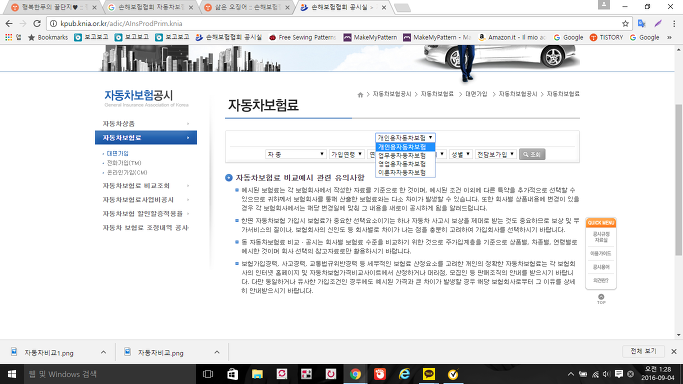Click the address bar URL field
This screenshot has height=384, width=683.
pos(335,24)
